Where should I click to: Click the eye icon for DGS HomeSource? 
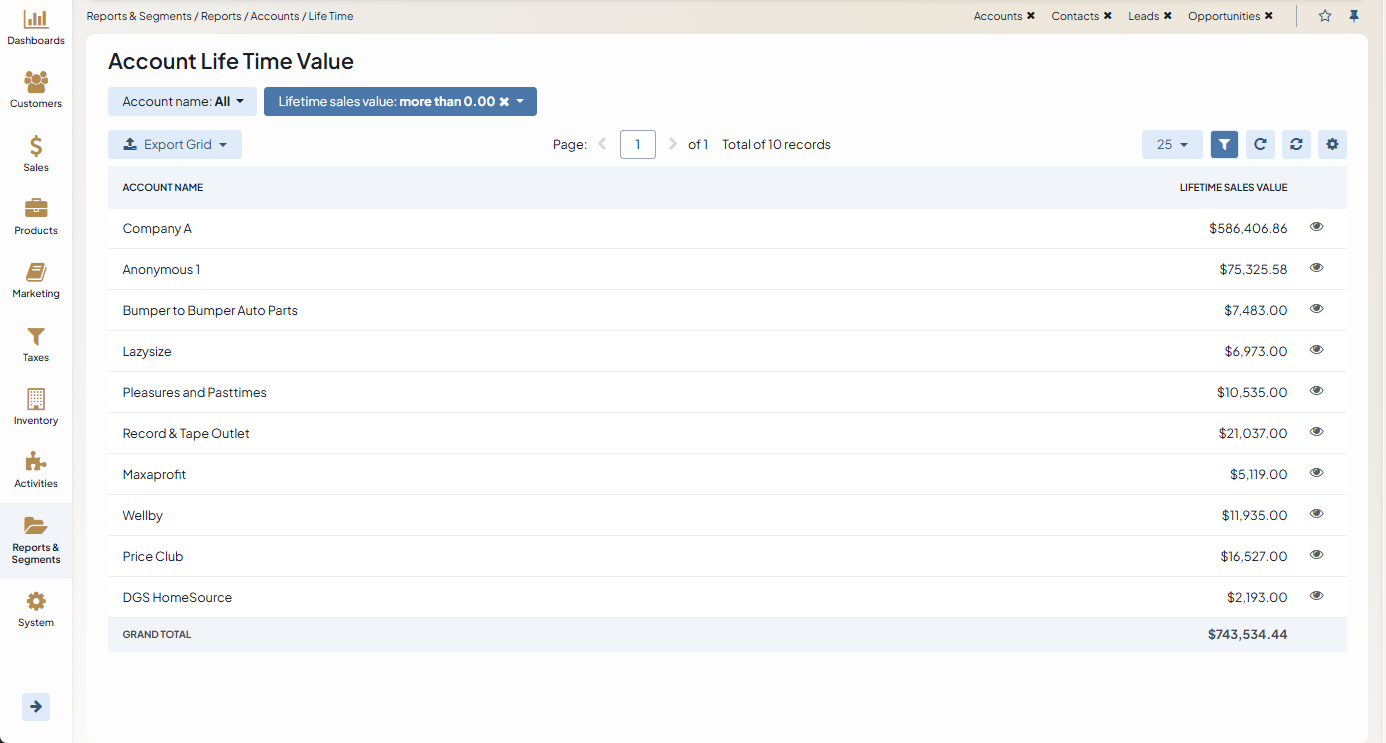(x=1316, y=596)
